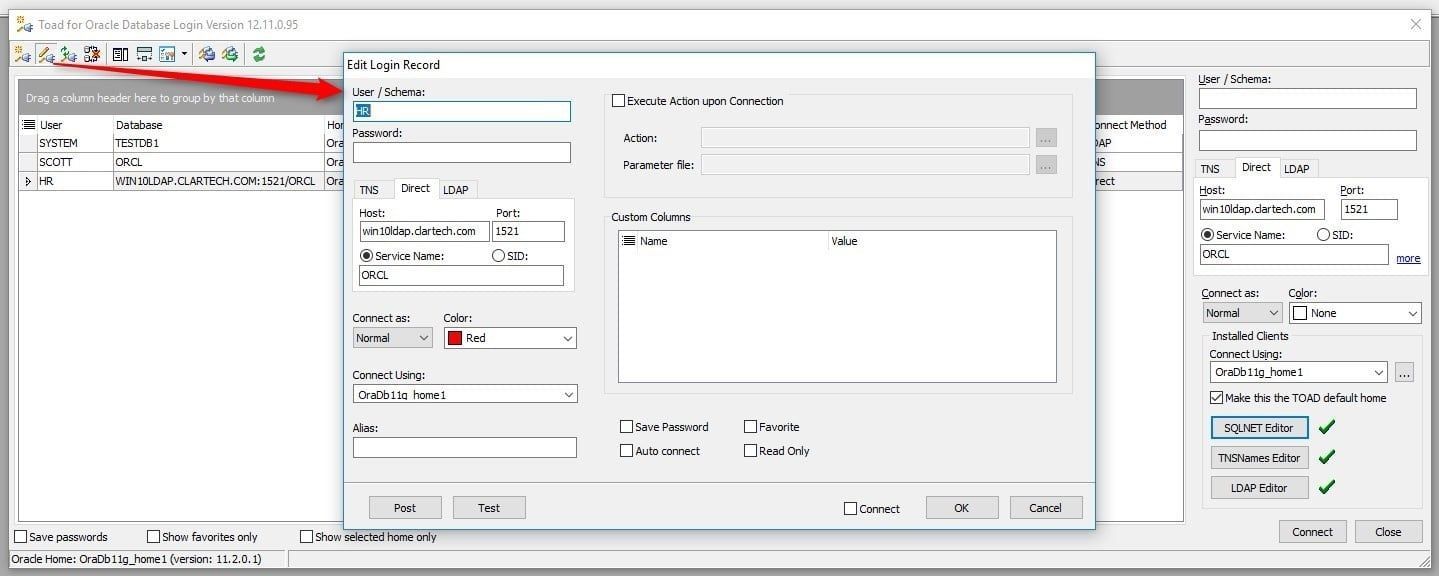Viewport: 1439px width, 576px height.
Task: Click the green refresh toolbar icon
Action: pyautogui.click(x=259, y=54)
